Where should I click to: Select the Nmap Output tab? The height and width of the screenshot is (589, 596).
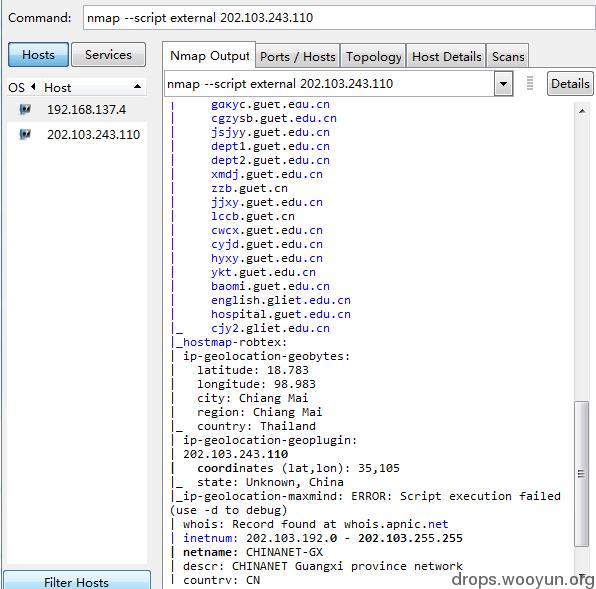pyautogui.click(x=209, y=56)
